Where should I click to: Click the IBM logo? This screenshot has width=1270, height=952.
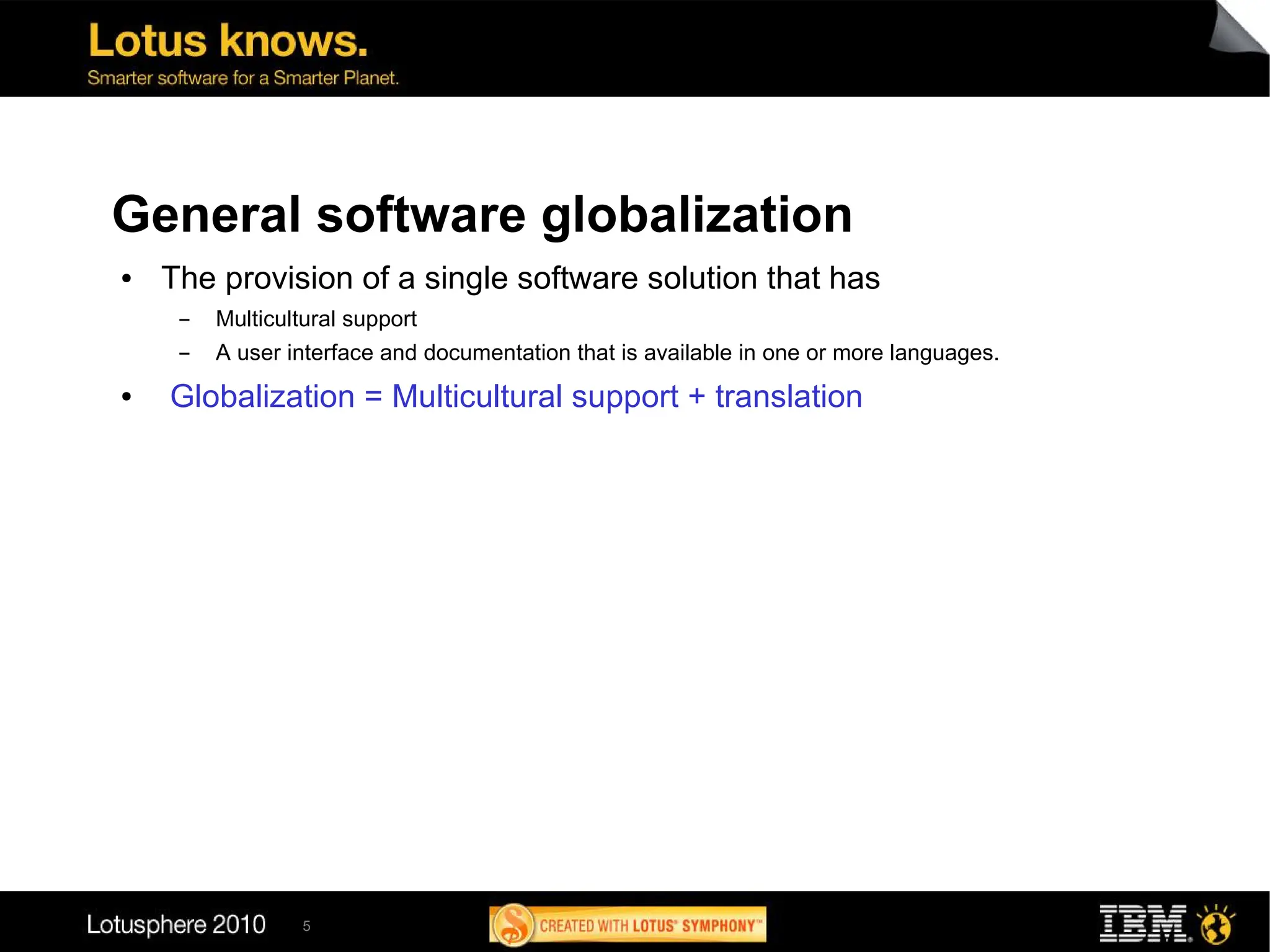pyautogui.click(x=1145, y=924)
